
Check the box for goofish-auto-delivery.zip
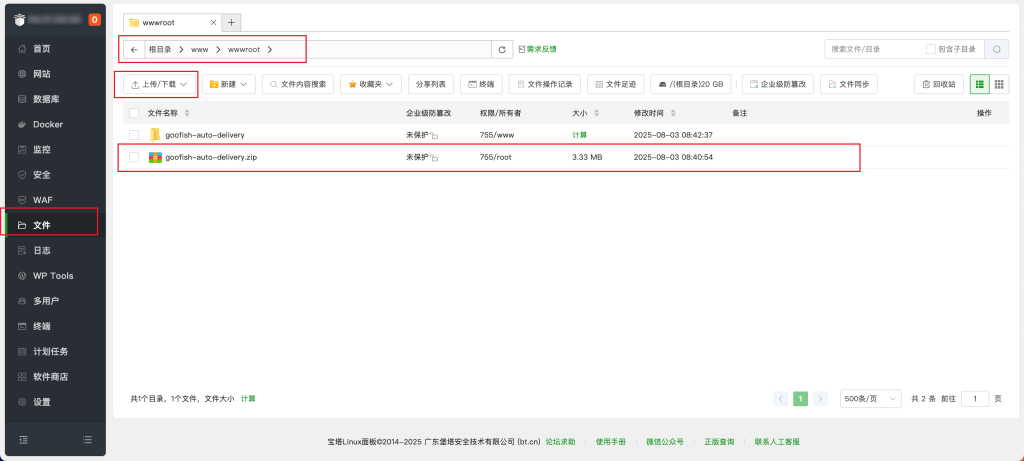[x=134, y=158]
